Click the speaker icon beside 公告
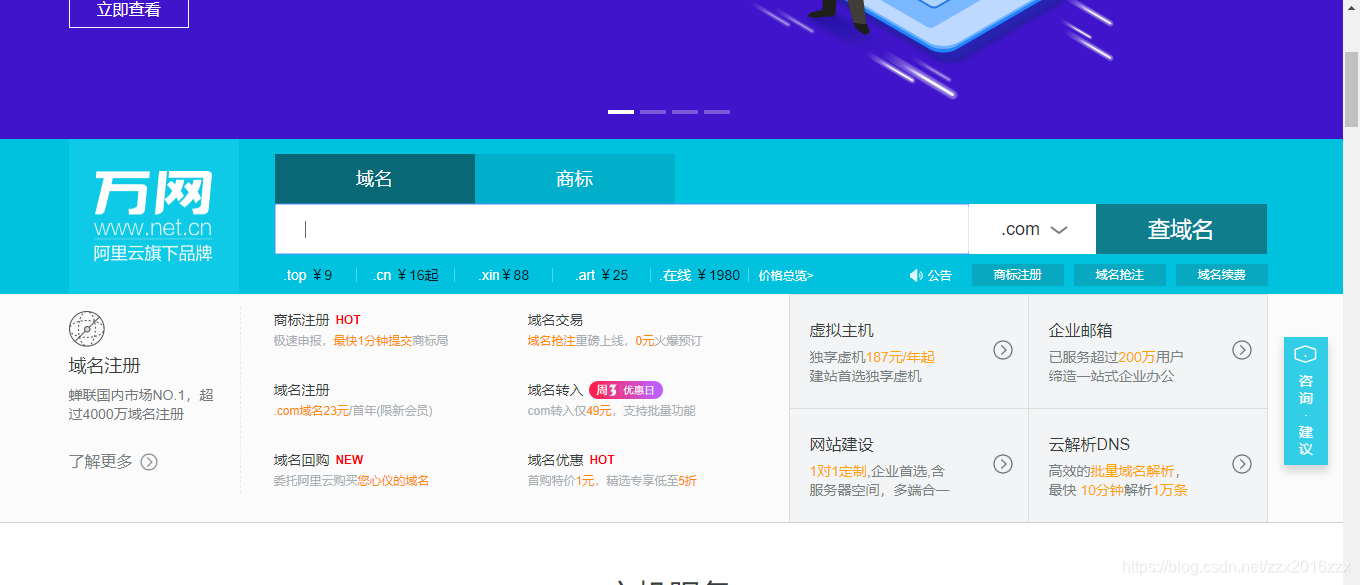 coord(916,275)
